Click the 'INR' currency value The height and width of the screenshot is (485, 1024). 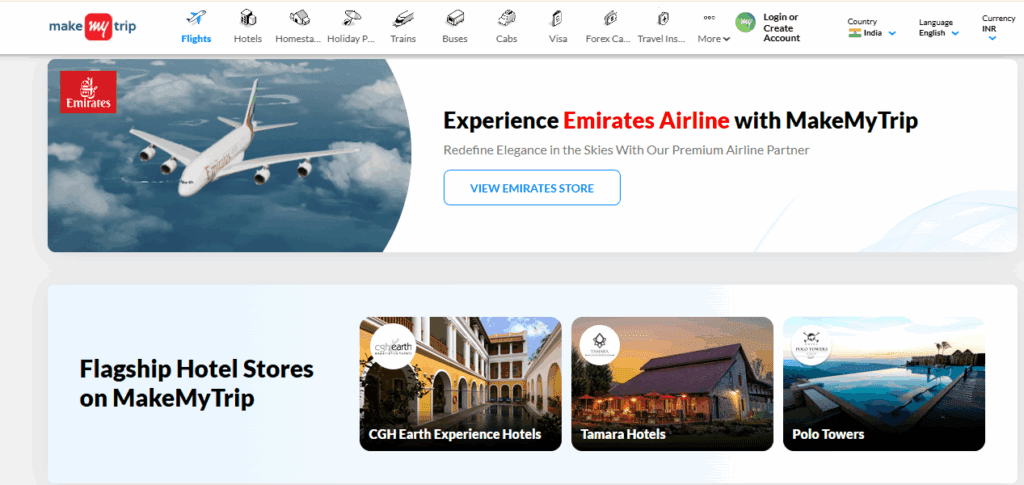click(x=989, y=29)
